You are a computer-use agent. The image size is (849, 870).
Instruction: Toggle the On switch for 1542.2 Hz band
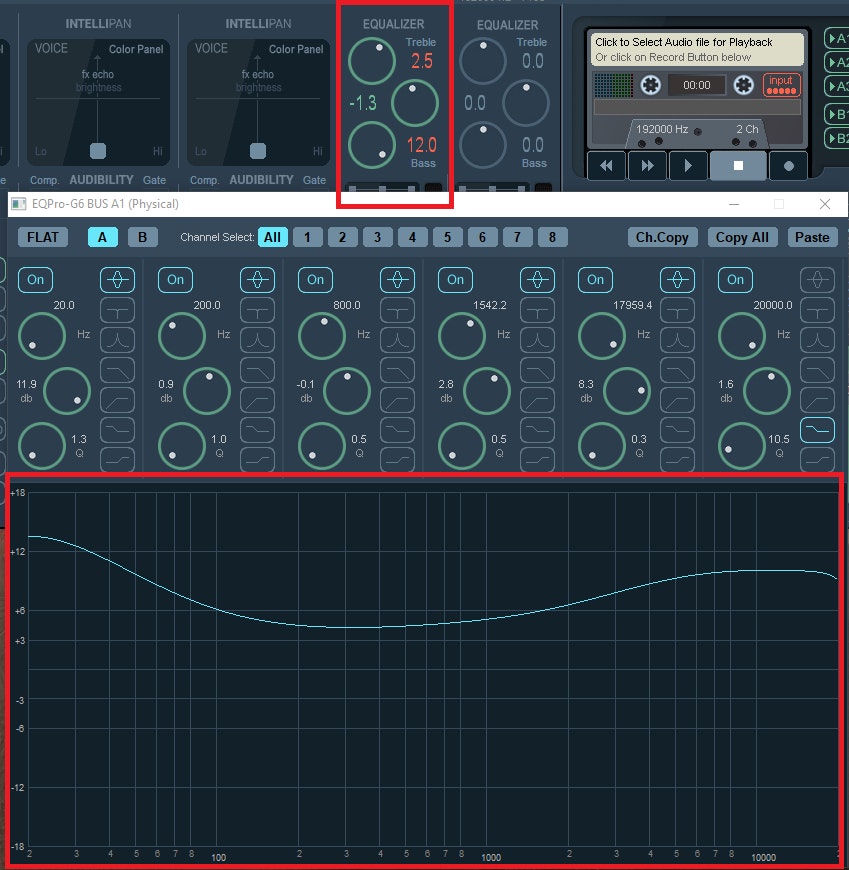(455, 280)
